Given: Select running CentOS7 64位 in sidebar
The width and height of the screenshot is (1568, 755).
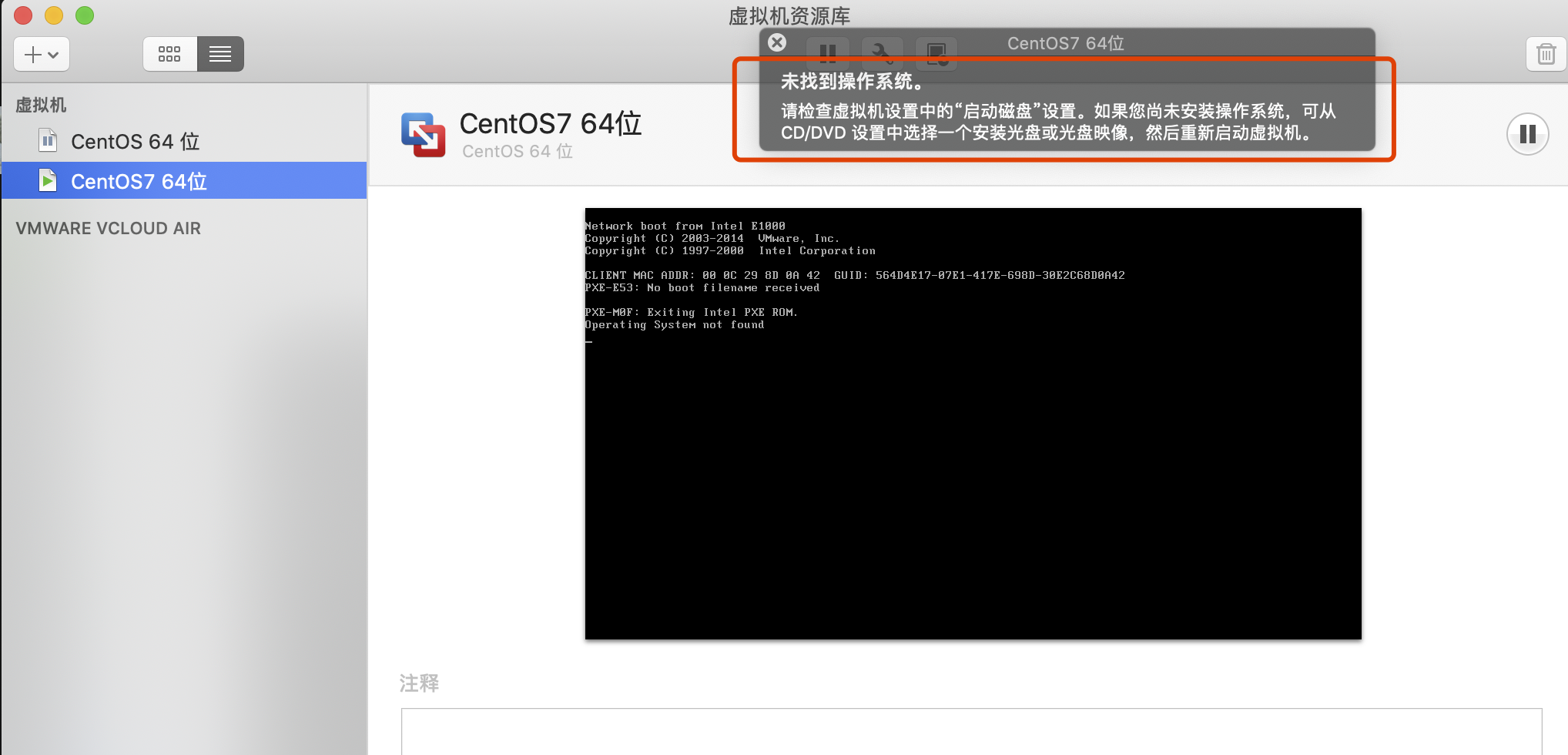Looking at the screenshot, I should point(139,181).
